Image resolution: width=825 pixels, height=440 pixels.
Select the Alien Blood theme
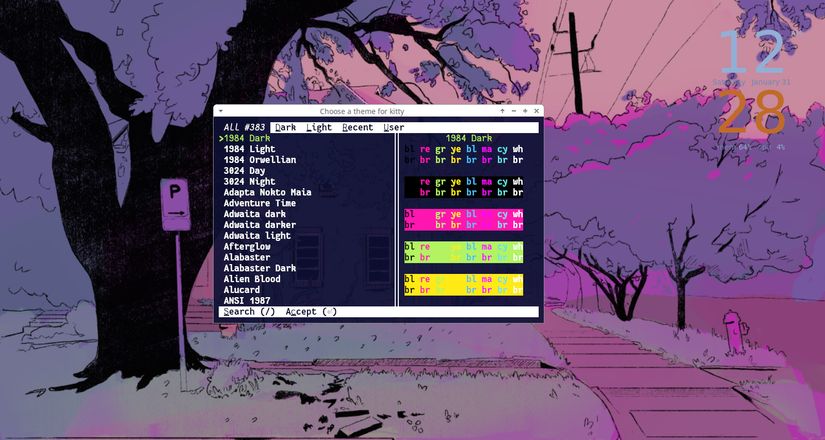tap(252, 278)
